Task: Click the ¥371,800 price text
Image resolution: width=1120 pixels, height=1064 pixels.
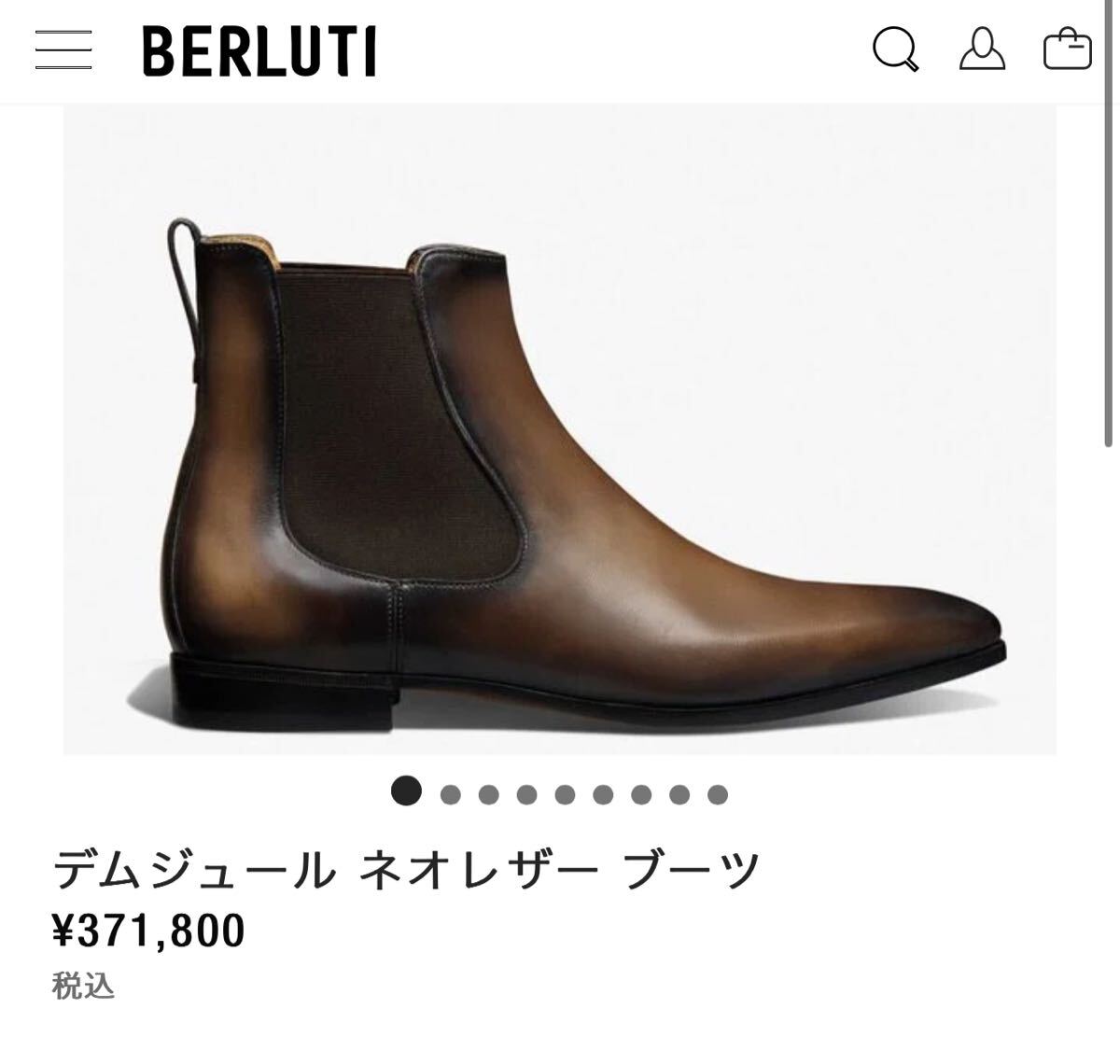Action: 148,931
